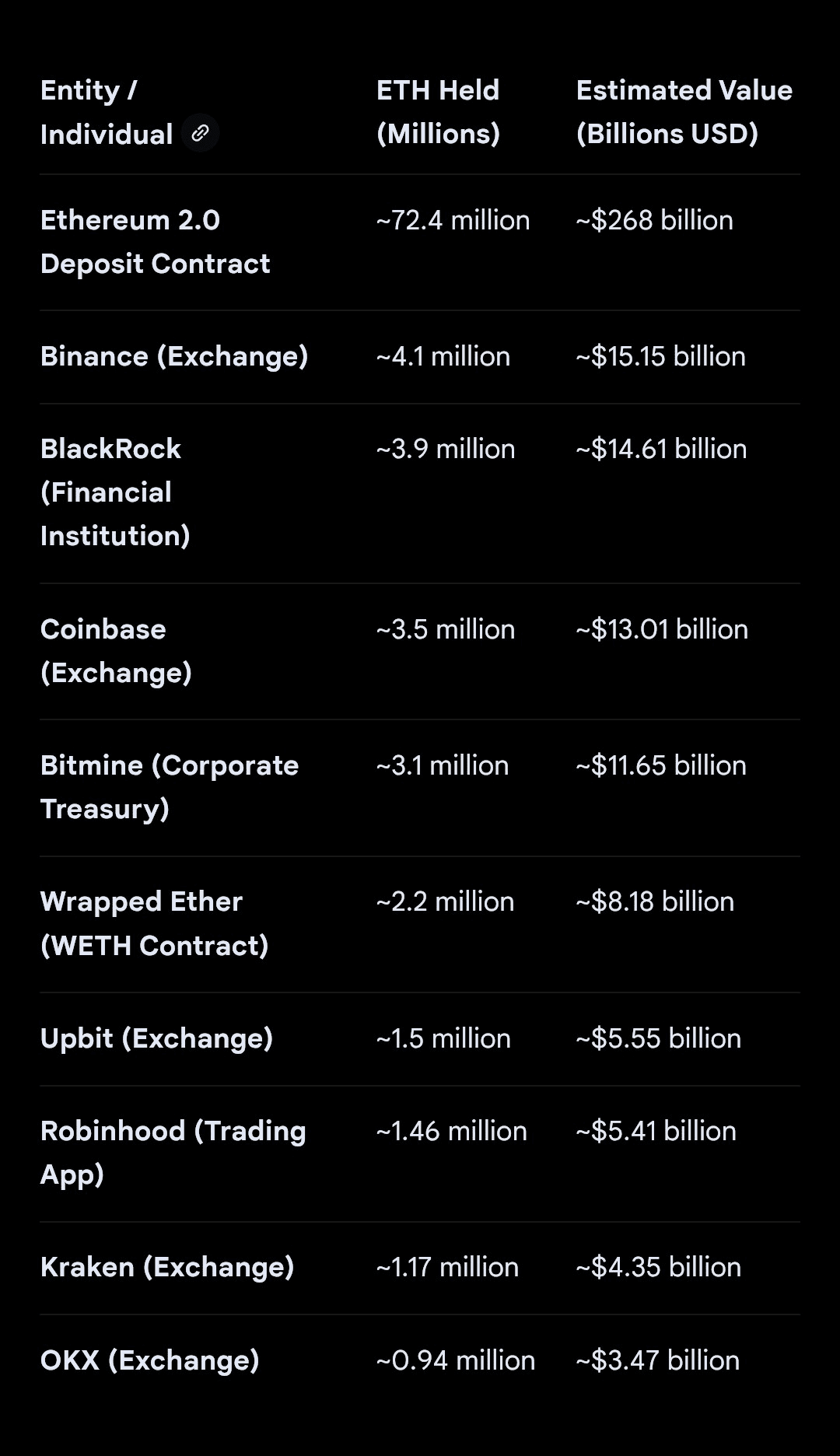
Task: Click the ~3.9 million ETH cell
Action: point(445,449)
